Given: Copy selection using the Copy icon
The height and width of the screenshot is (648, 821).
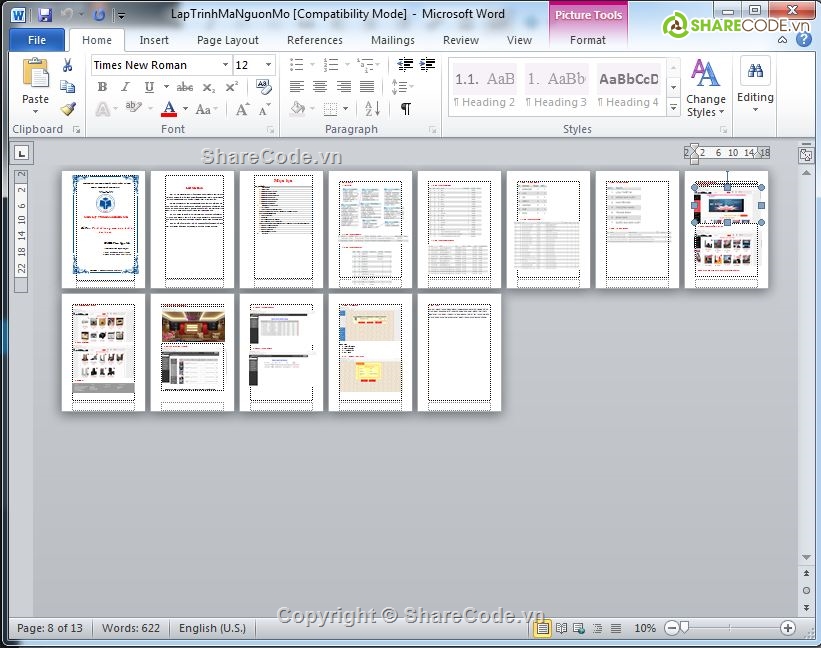Looking at the screenshot, I should [68, 86].
